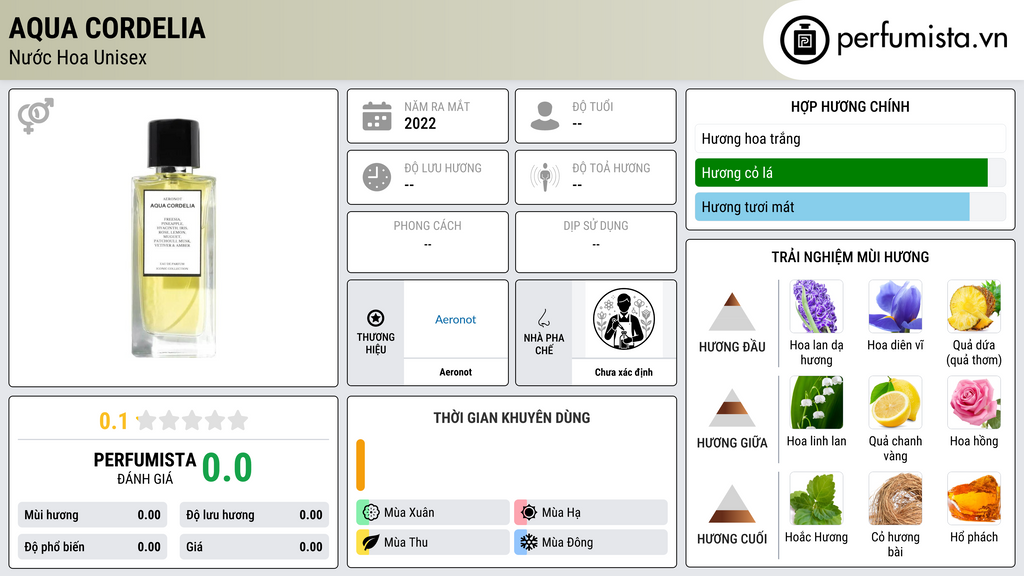1024x576 pixels.
Task: Click the calendar icon for launch year
Action: coord(377,116)
